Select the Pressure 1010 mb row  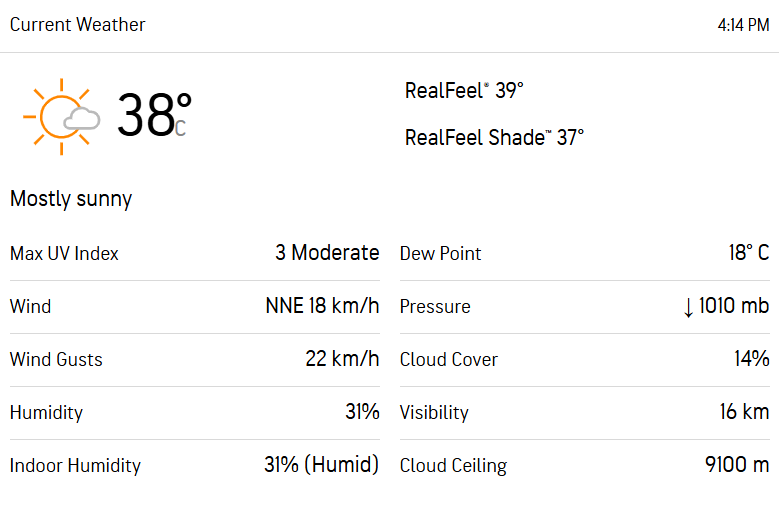(x=584, y=307)
